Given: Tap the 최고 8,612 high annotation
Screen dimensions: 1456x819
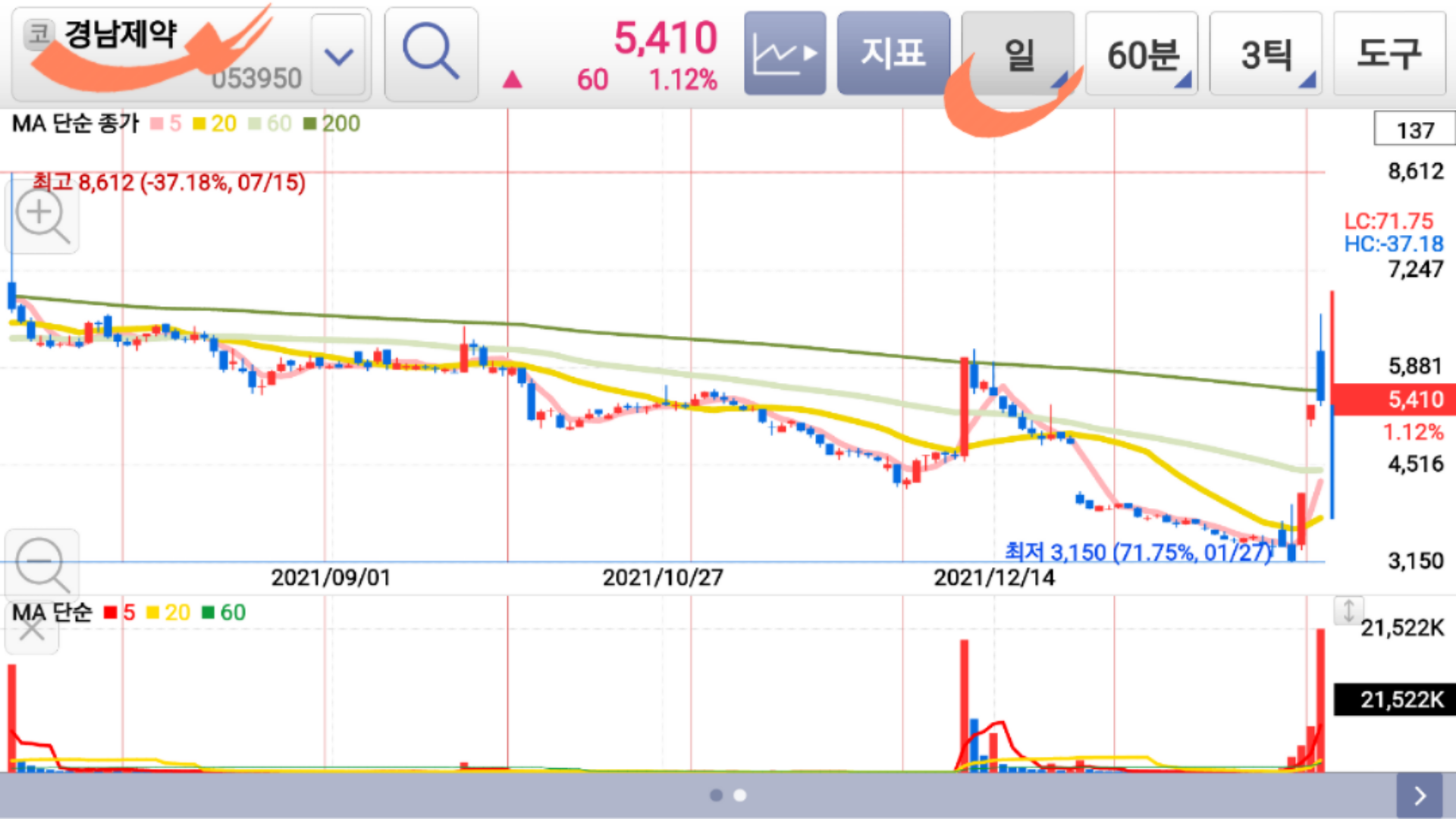Looking at the screenshot, I should (169, 183).
